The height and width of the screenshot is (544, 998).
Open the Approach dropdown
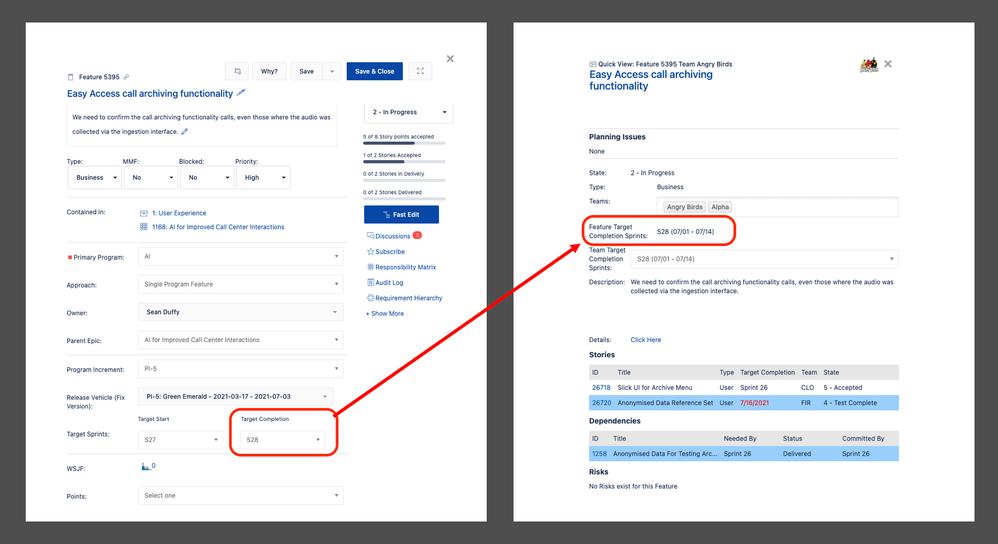(x=241, y=284)
